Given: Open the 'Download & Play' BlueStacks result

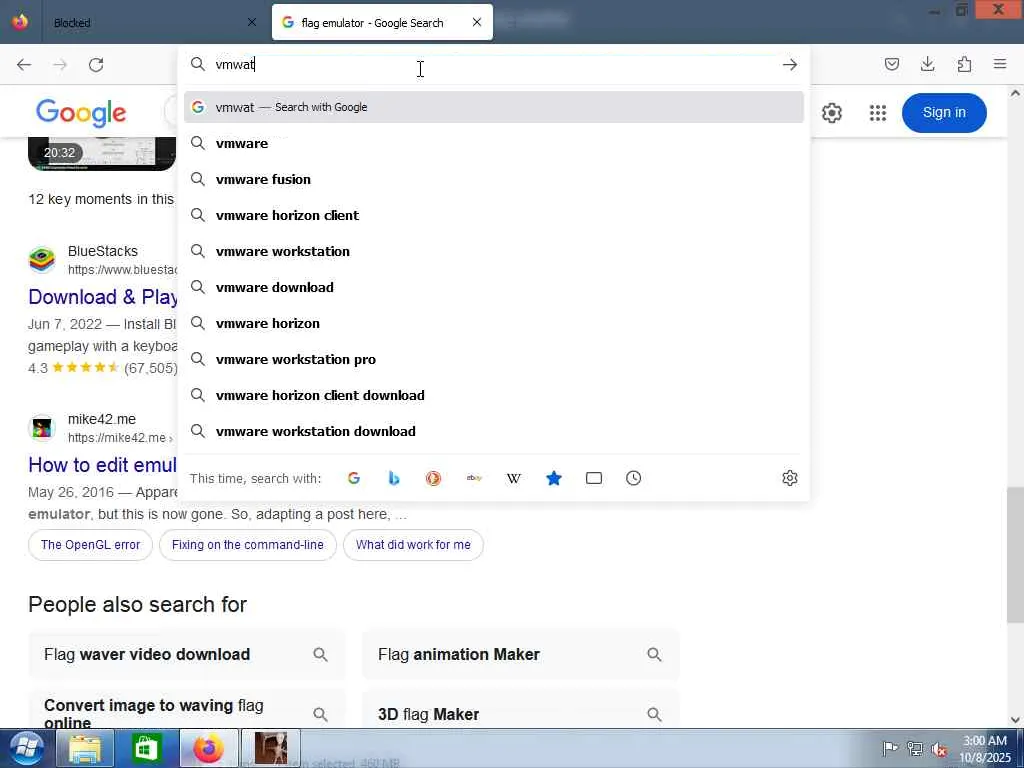Looking at the screenshot, I should [103, 296].
